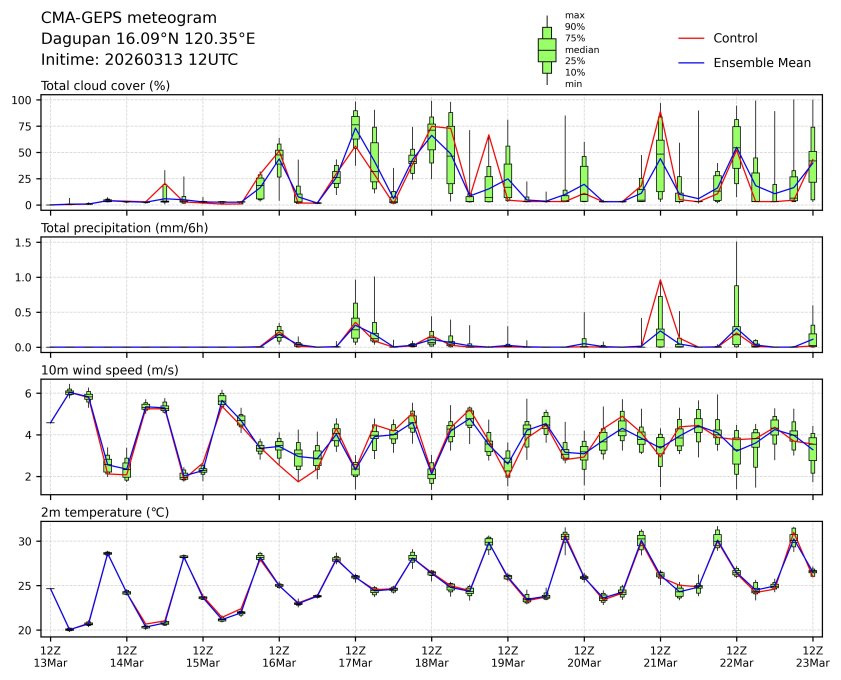The width and height of the screenshot is (841, 680).
Task: Click the '12Z 23Mar' x-axis label
Action: [812, 656]
